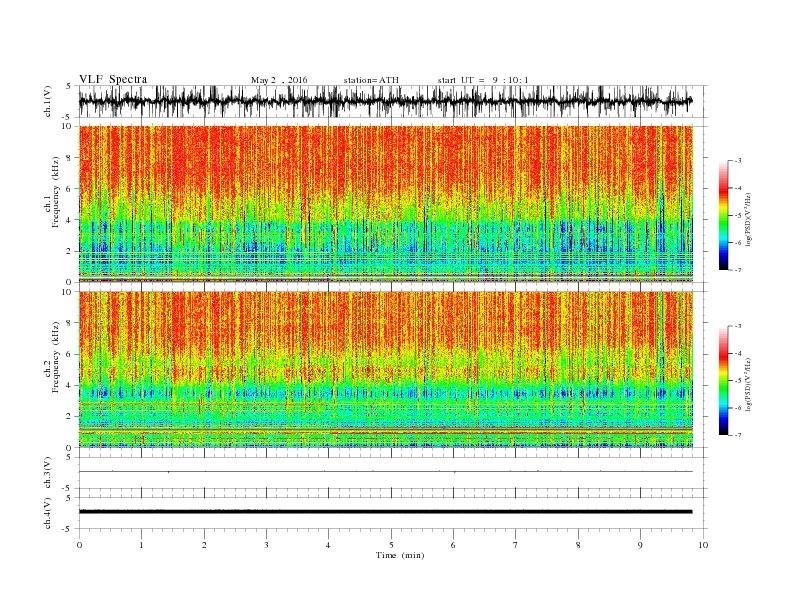Viewport: 792px width, 612px height.
Task: Click the "ch.3(V)" axis label
Action: [x=47, y=472]
